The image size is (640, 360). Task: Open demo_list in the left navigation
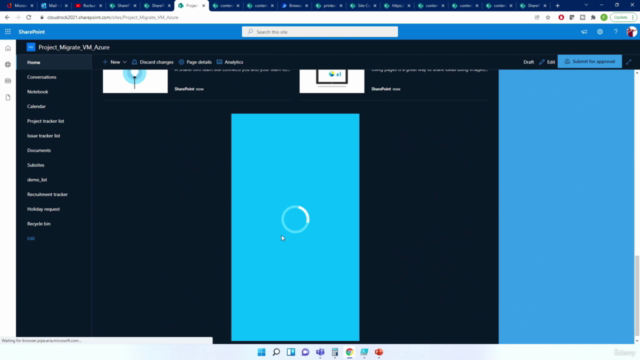pos(37,180)
